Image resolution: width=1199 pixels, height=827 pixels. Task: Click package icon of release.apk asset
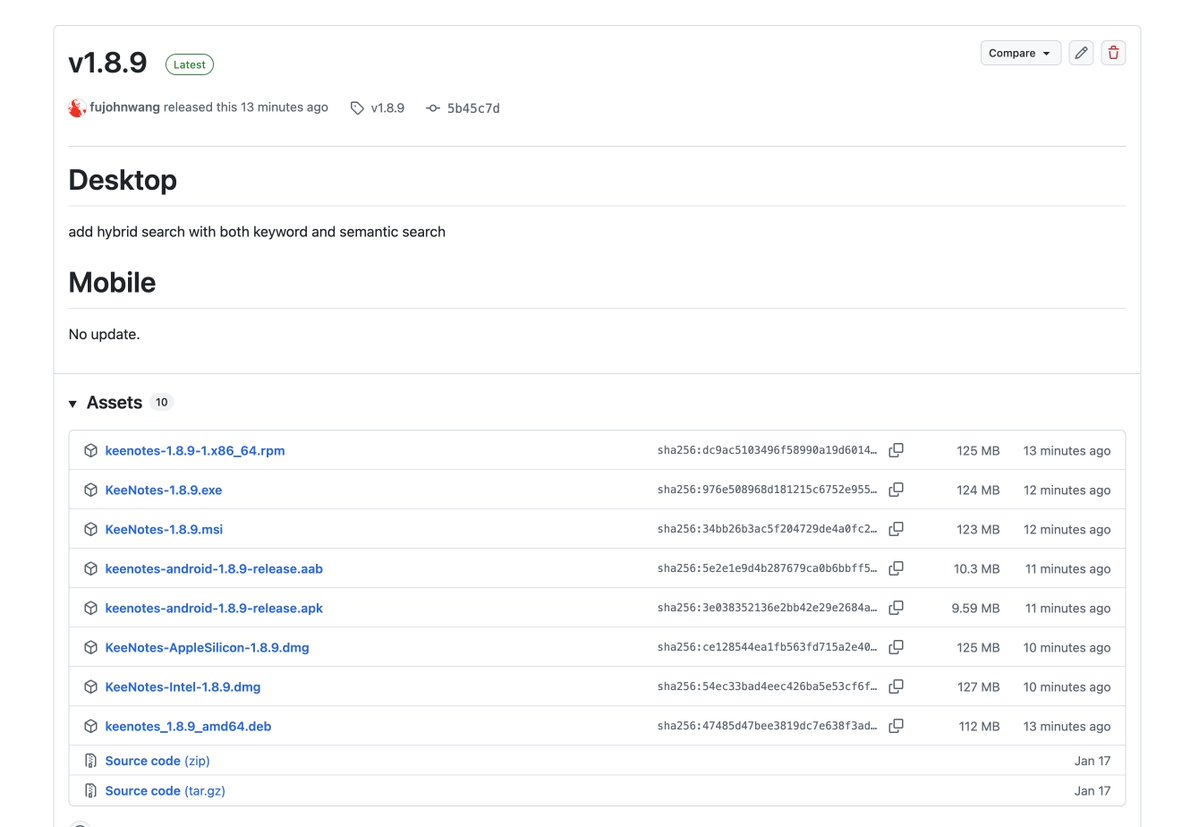click(91, 608)
